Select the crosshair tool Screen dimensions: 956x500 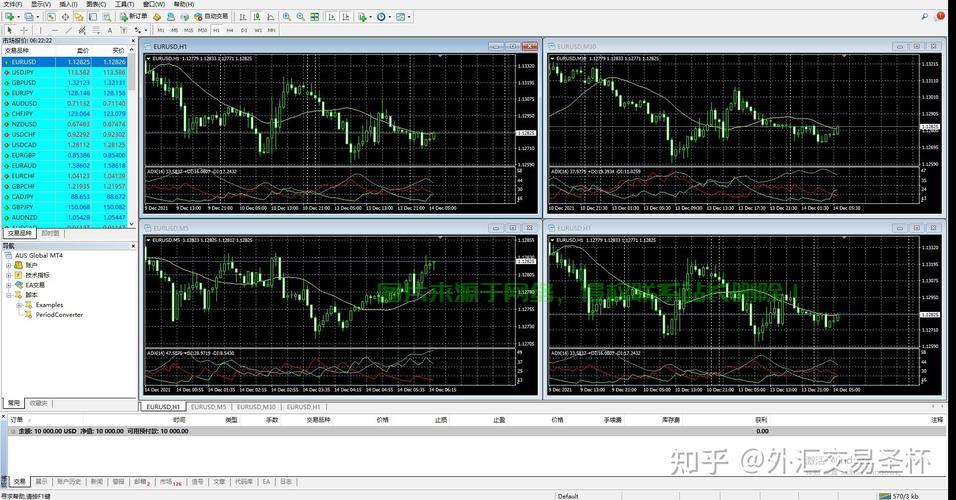[24, 30]
